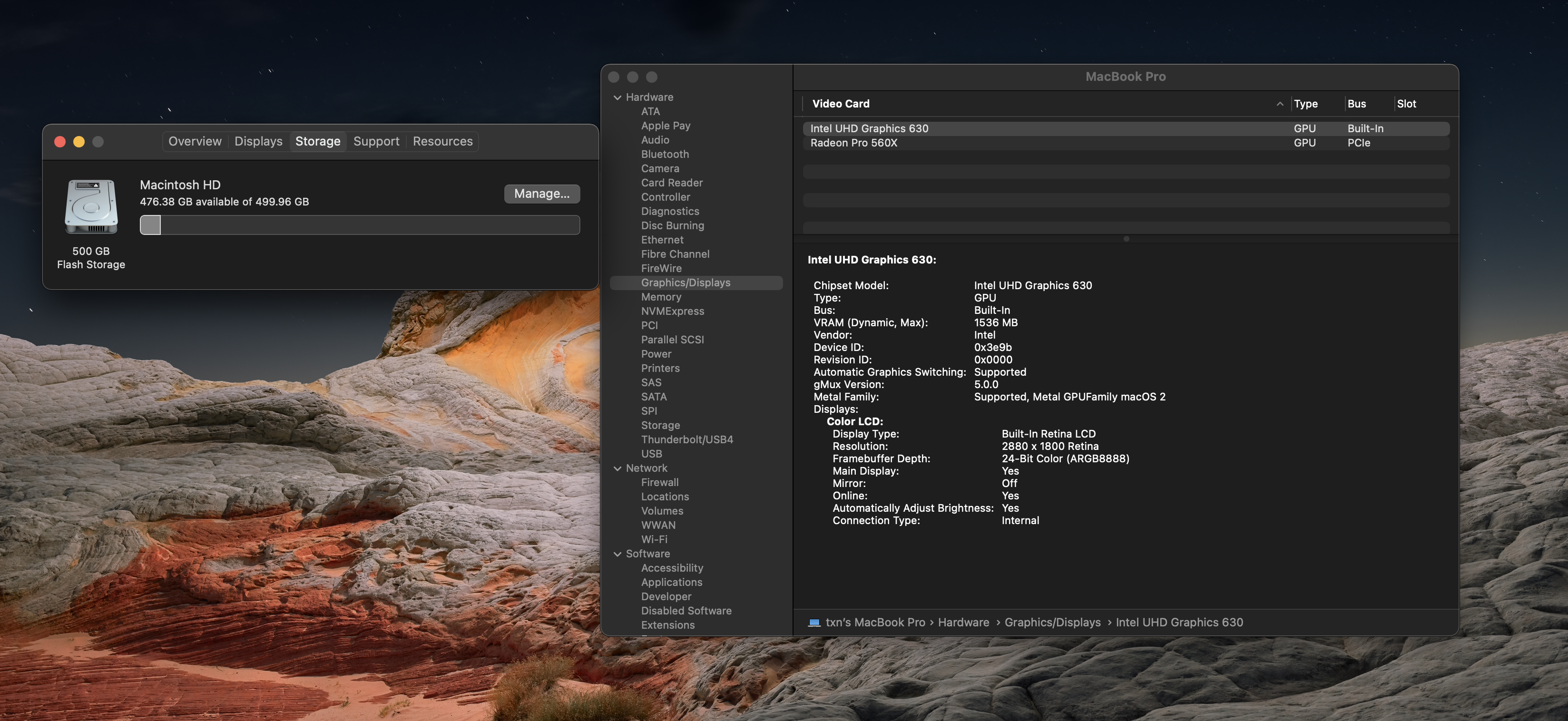Image resolution: width=1568 pixels, height=721 pixels.
Task: Click Graphics/Displays in the path bar
Action: click(1052, 623)
